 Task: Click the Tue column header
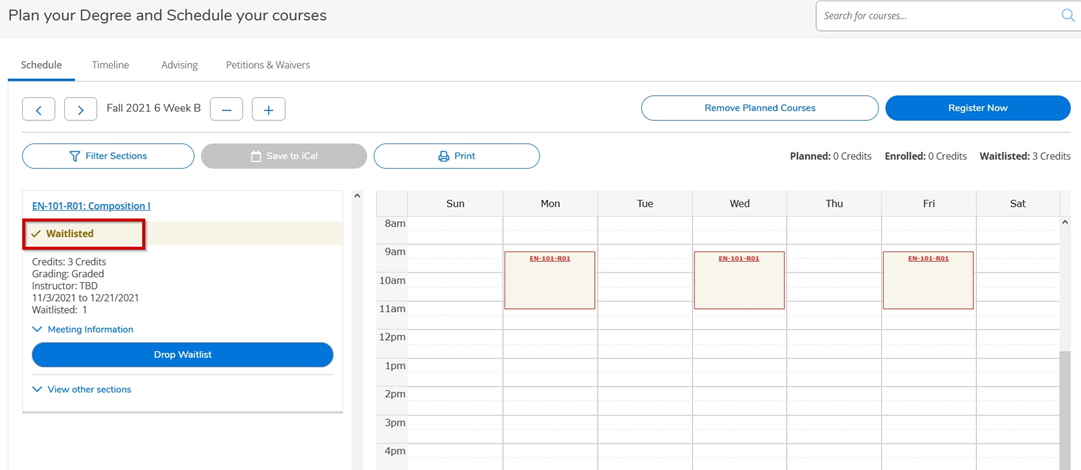645,203
